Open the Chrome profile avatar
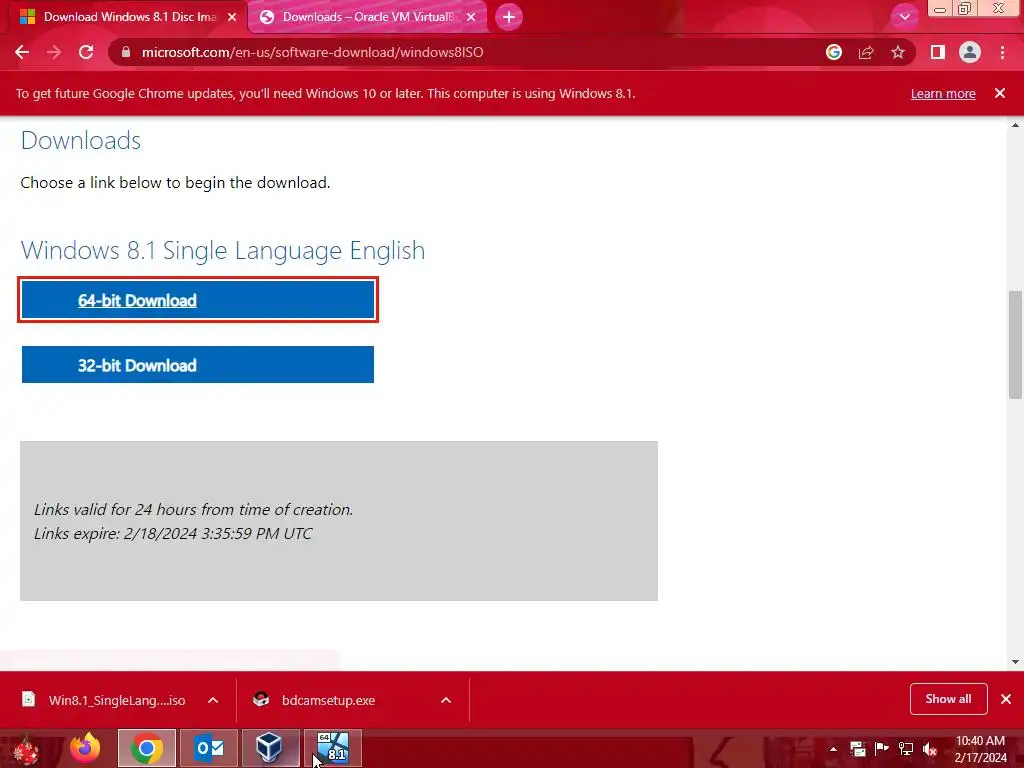 [x=970, y=52]
